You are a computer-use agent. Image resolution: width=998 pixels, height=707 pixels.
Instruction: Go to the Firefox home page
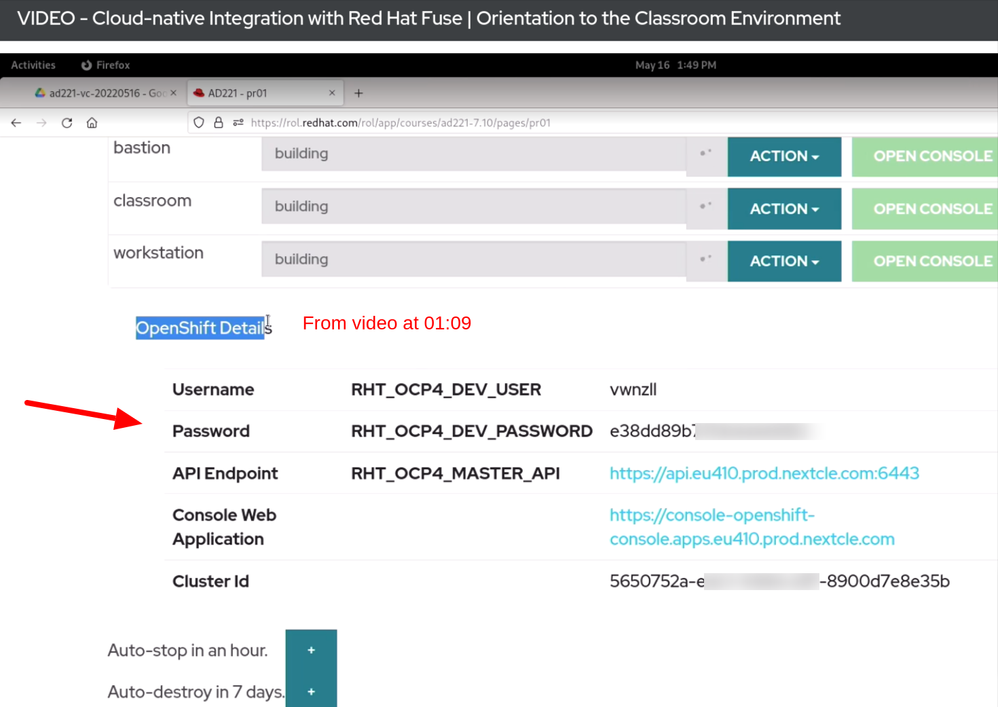pos(92,123)
